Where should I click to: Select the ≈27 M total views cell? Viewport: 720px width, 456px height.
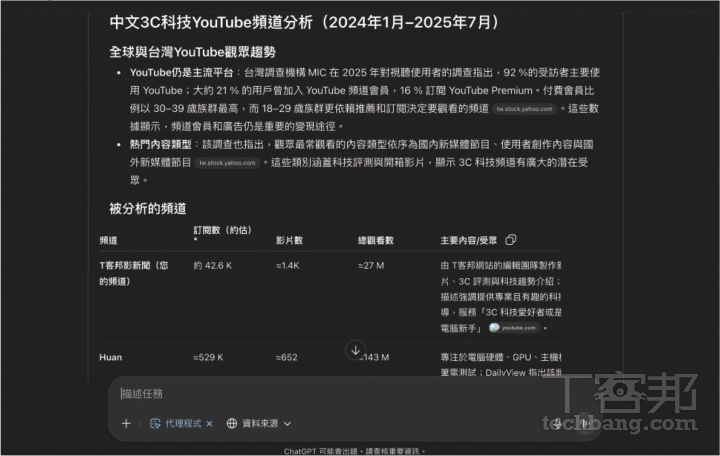click(371, 265)
